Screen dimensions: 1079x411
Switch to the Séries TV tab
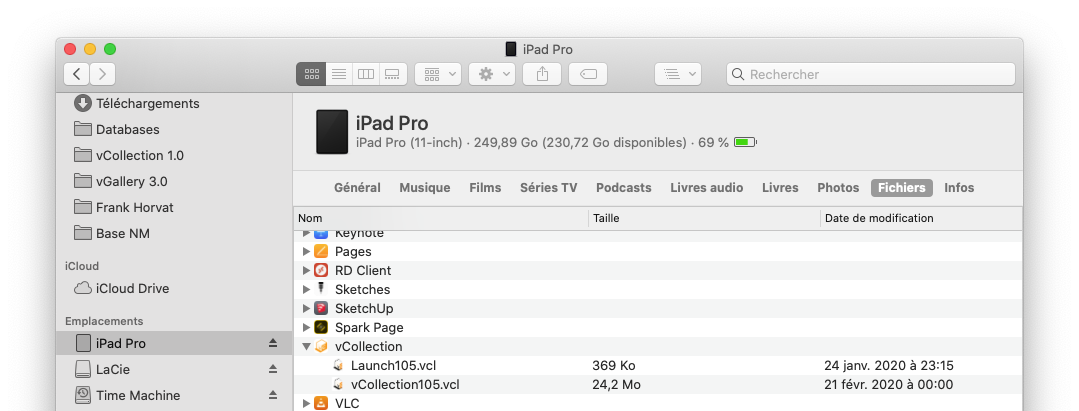[x=548, y=188]
